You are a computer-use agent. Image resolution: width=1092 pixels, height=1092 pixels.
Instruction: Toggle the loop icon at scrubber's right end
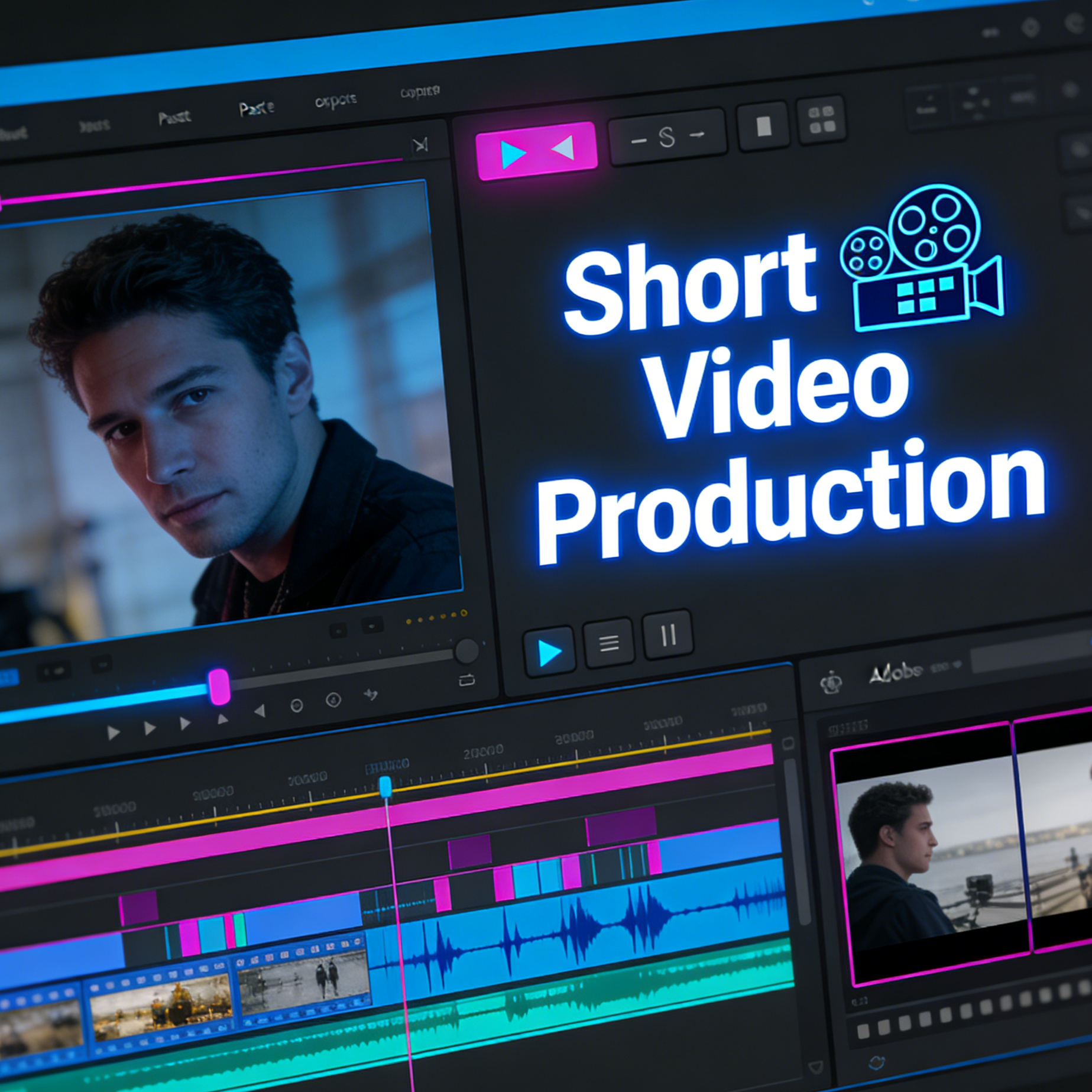point(466,681)
